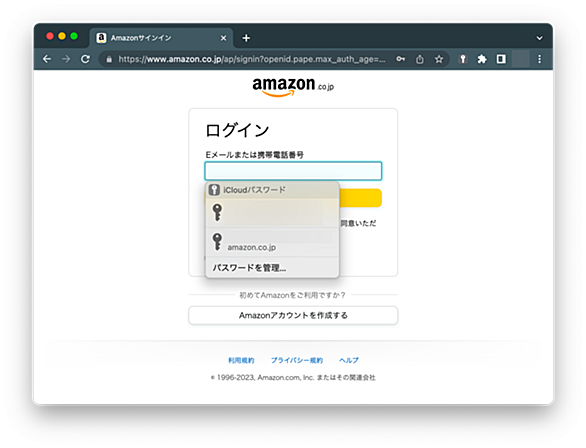Open the プライバシー規約 link
This screenshot has height=448, width=586.
click(x=297, y=360)
